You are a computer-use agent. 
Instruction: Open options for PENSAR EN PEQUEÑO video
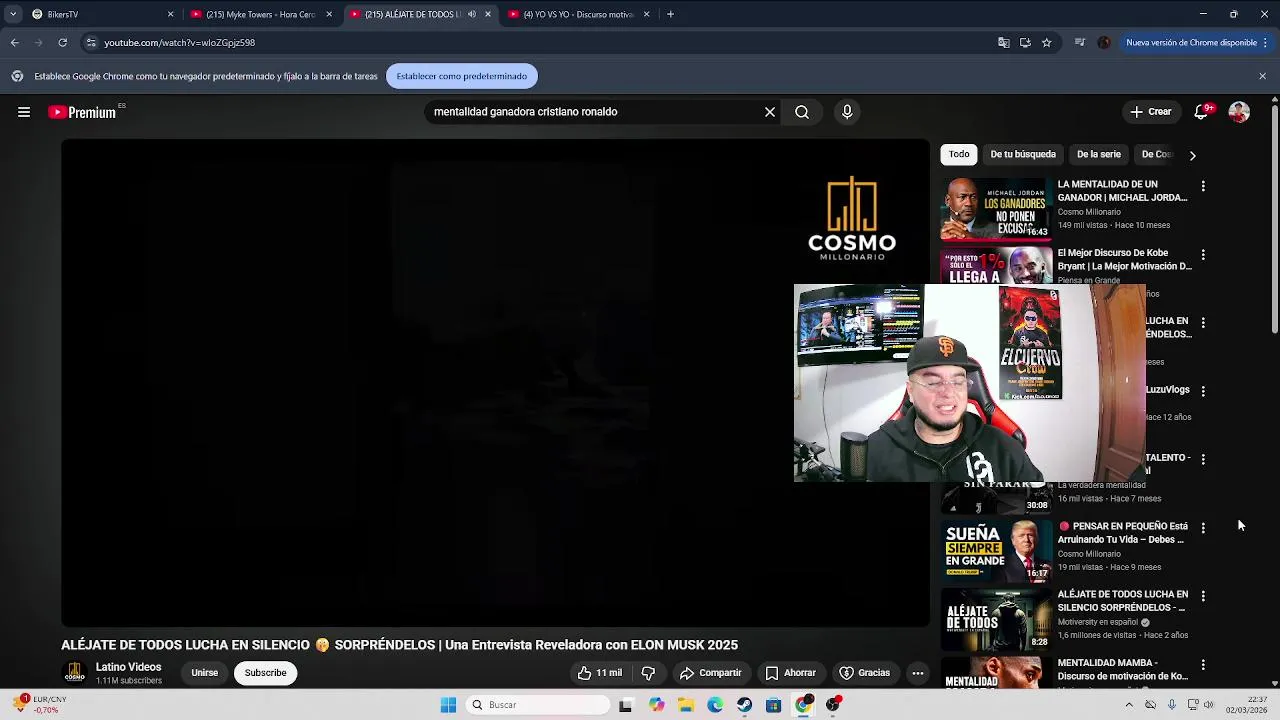click(1203, 528)
